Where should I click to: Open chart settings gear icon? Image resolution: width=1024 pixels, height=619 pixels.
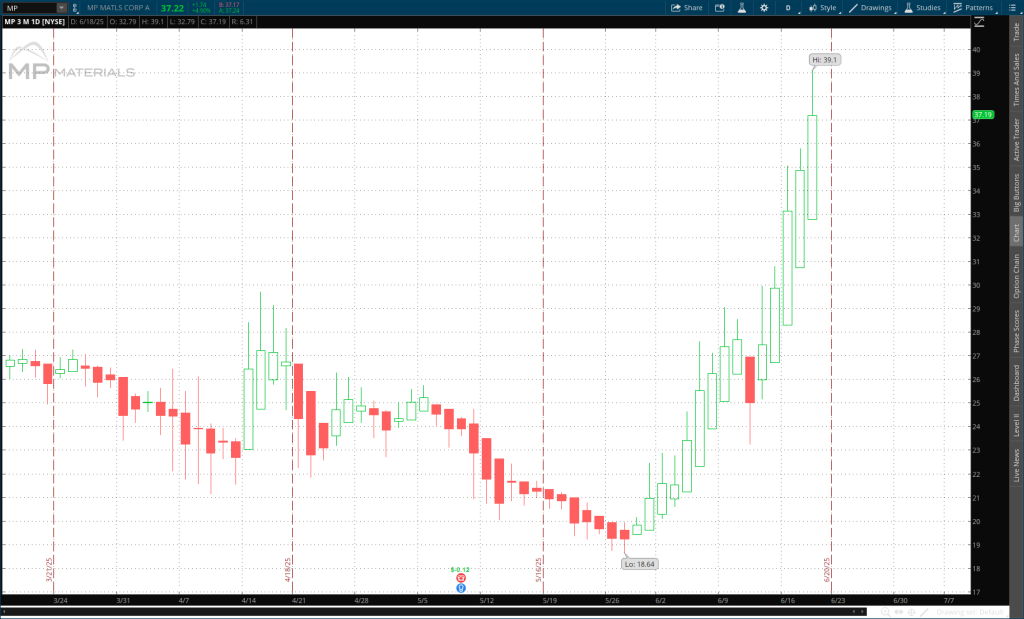pos(764,8)
